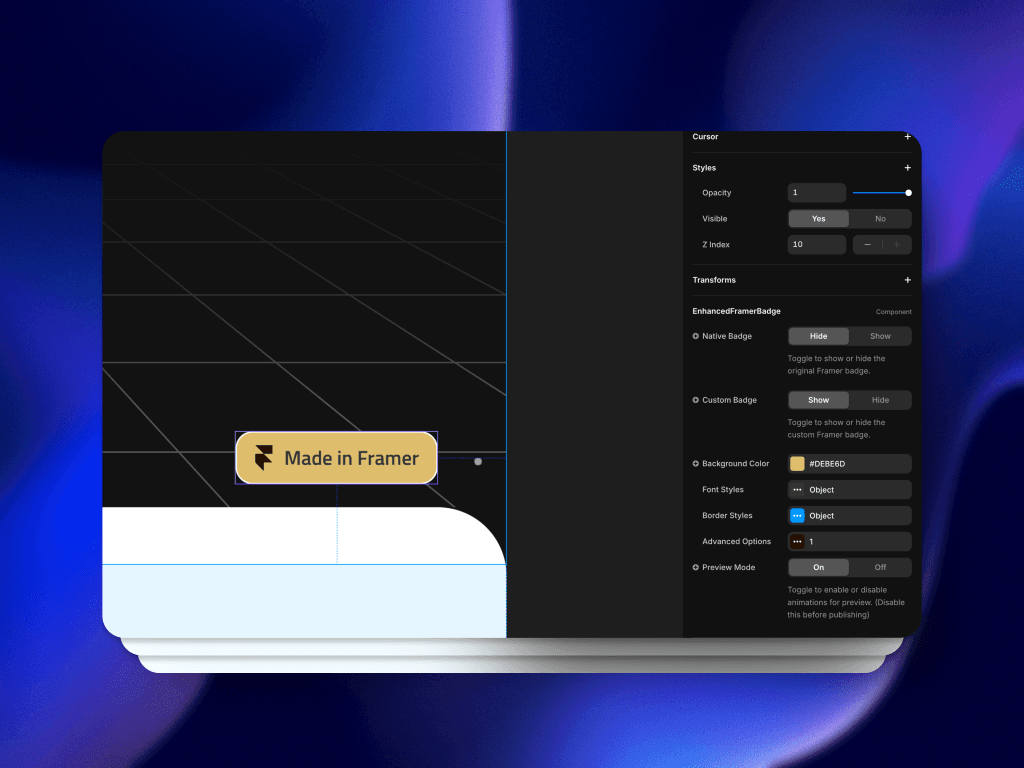Click the Background Color label
Image resolution: width=1024 pixels, height=768 pixels.
point(735,464)
